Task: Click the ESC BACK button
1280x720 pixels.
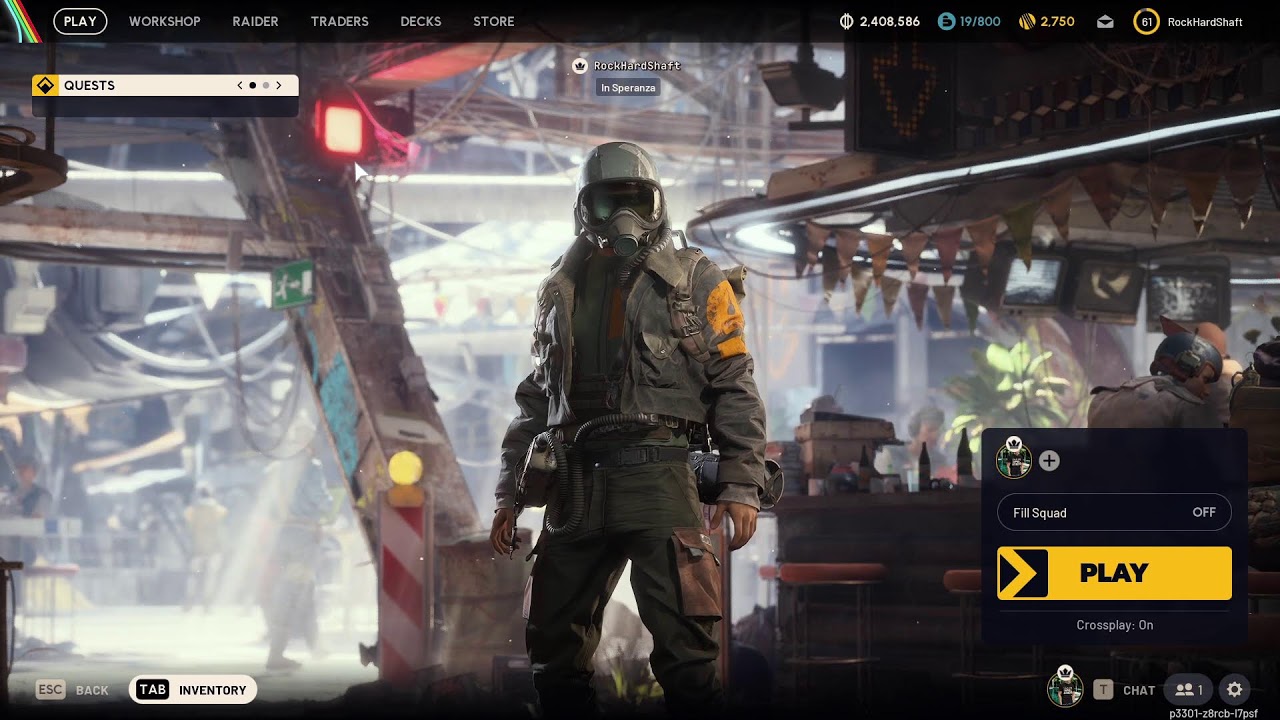Action: [x=72, y=690]
